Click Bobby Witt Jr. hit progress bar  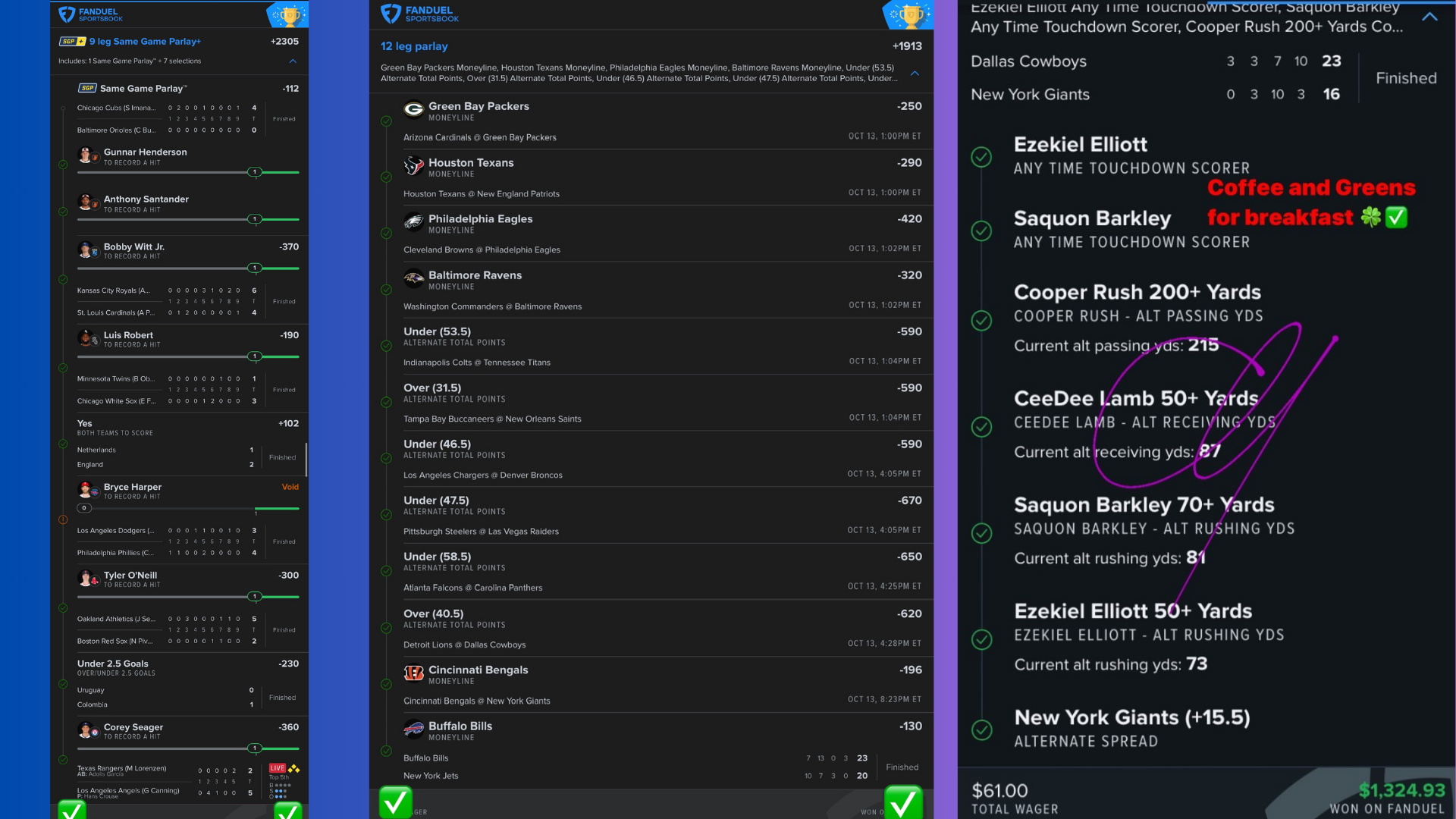pos(188,268)
